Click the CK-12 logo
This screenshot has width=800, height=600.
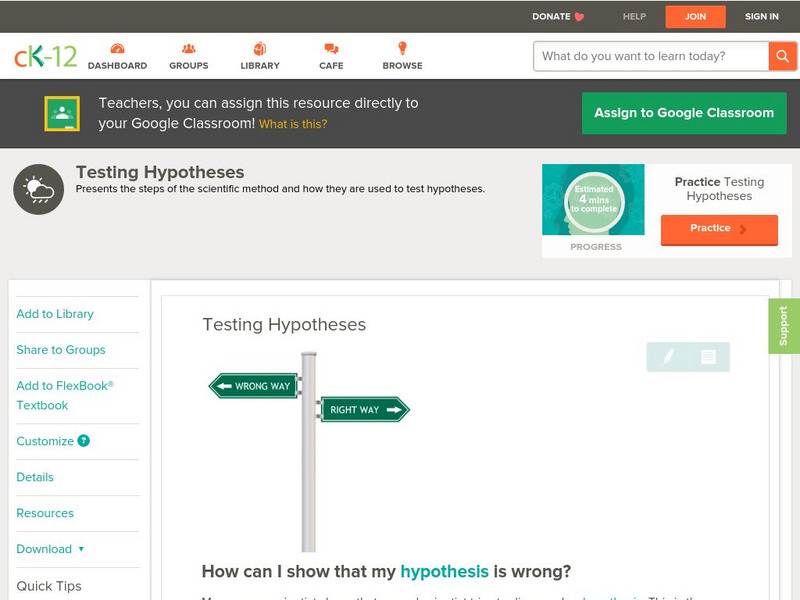(x=46, y=56)
